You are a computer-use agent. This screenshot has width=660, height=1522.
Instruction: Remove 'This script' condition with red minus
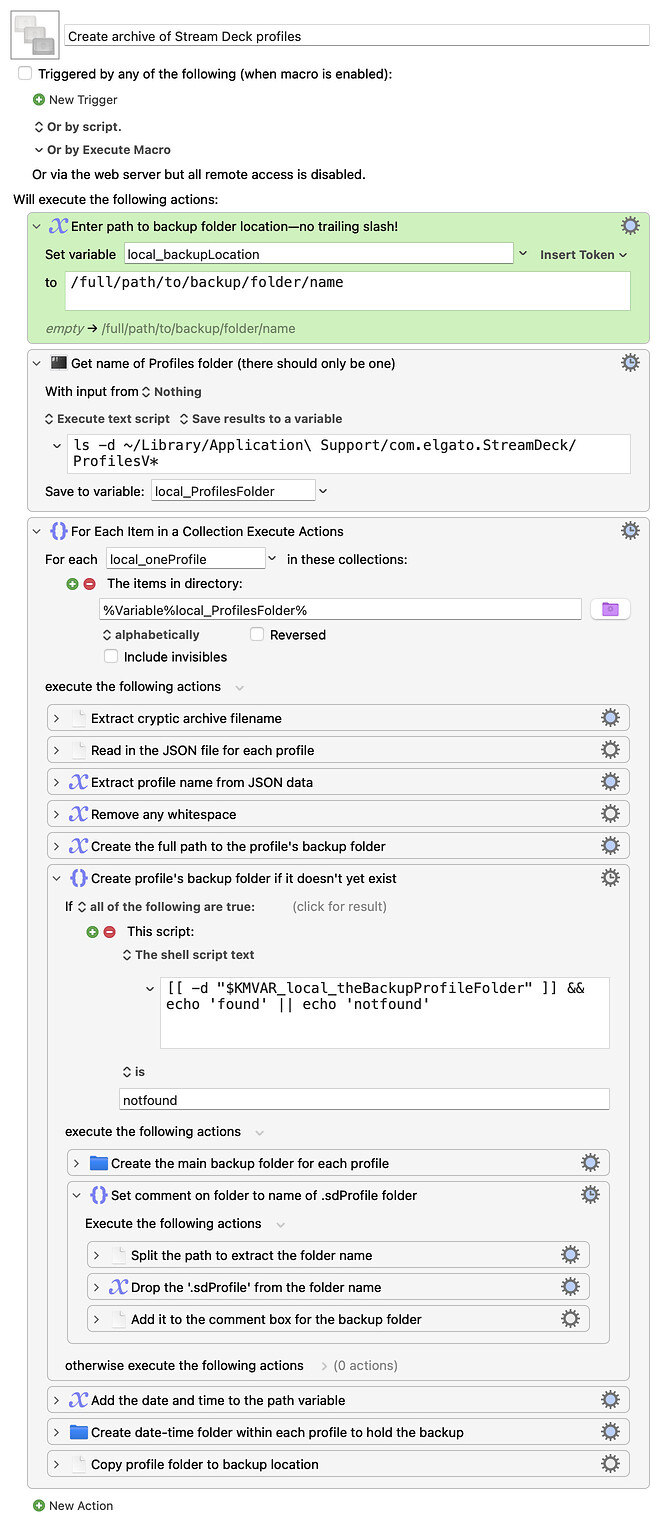click(x=109, y=932)
